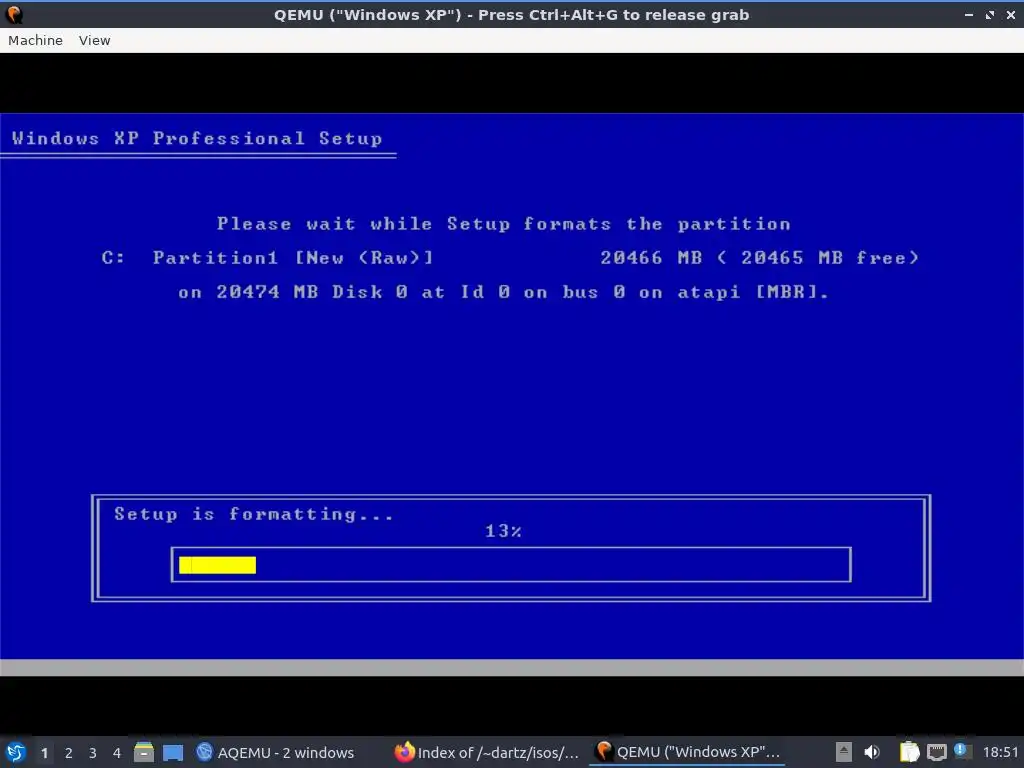
Task: Open the volume speaker tray icon
Action: (872, 752)
